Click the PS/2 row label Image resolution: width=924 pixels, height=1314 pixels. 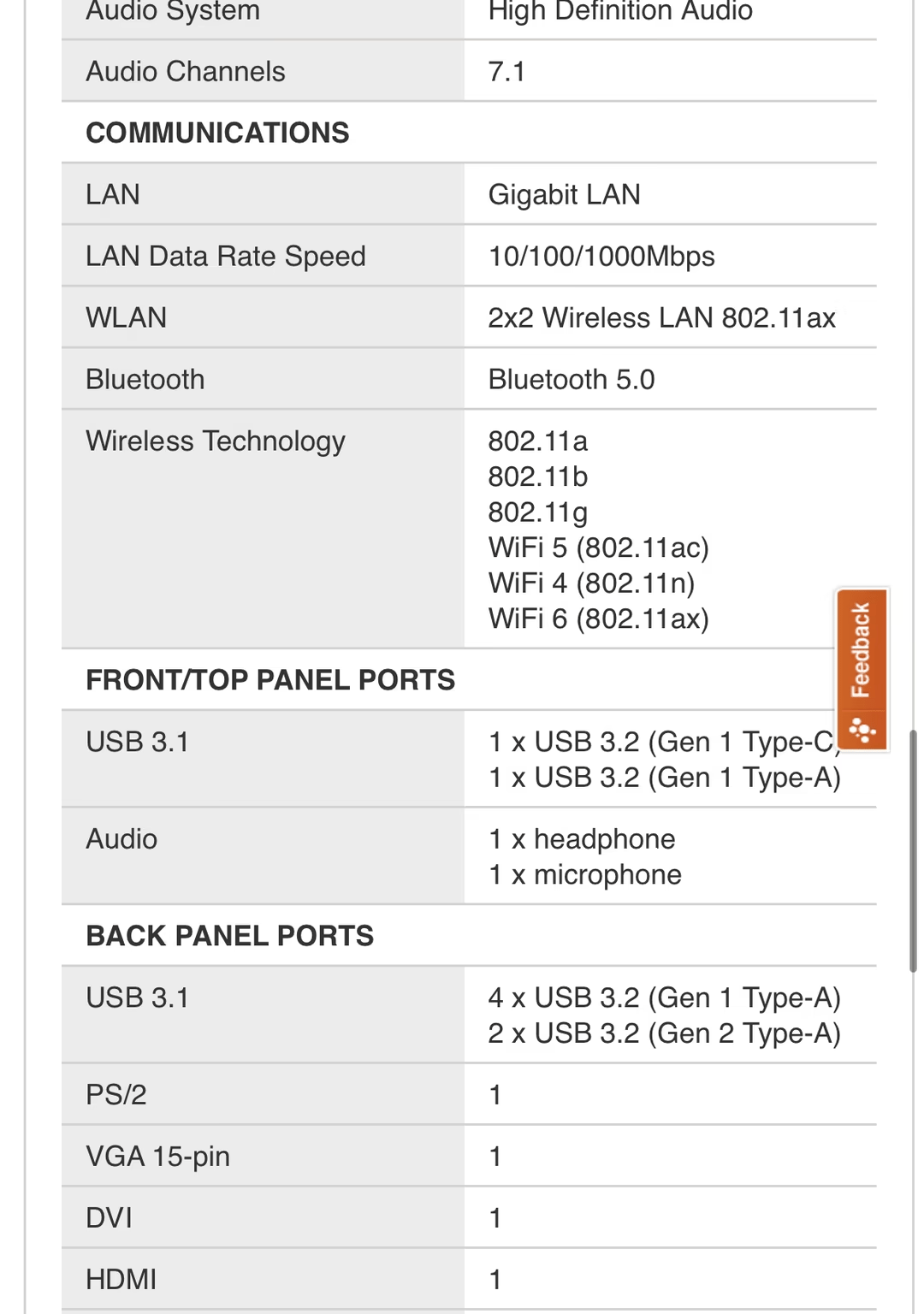(116, 1094)
